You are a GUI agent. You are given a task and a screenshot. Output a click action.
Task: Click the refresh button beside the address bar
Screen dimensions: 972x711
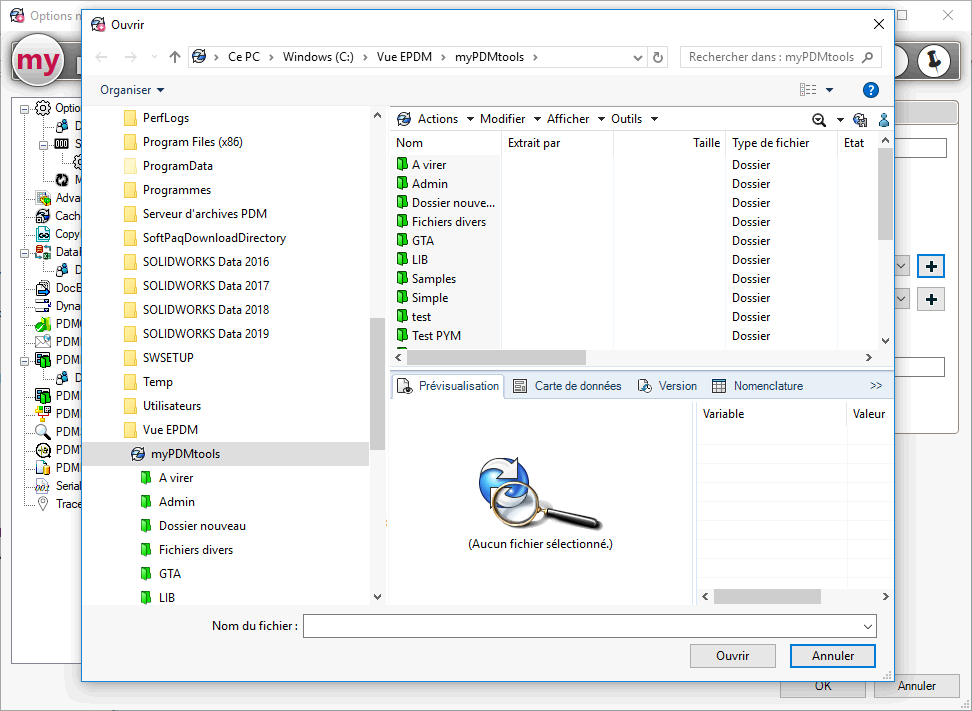658,57
